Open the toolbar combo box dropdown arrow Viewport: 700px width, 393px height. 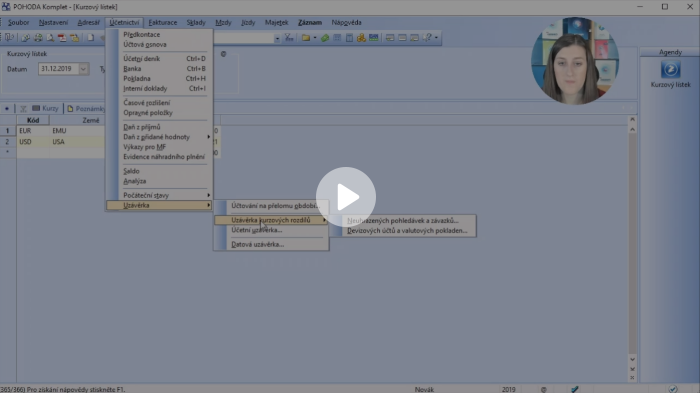(x=277, y=38)
